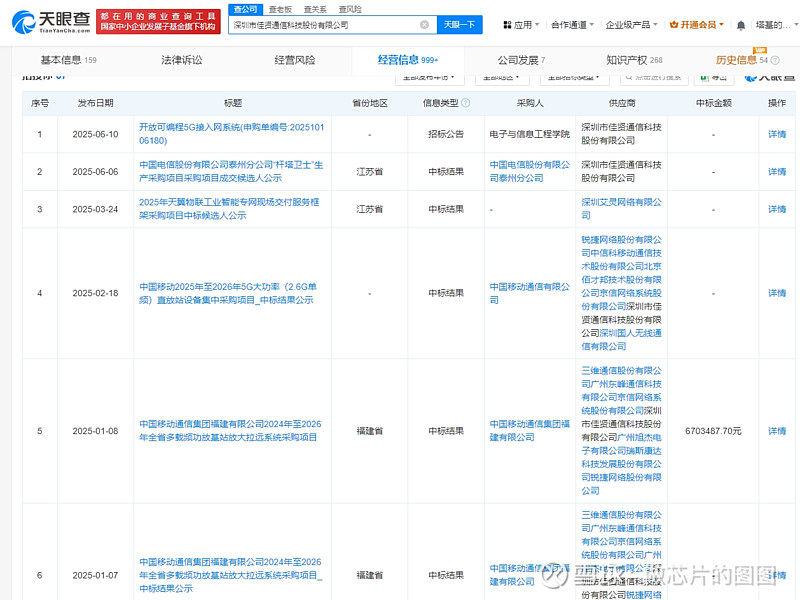The width and height of the screenshot is (800, 600).
Task: Open the 法律诉讼 tab
Action: click(182, 60)
